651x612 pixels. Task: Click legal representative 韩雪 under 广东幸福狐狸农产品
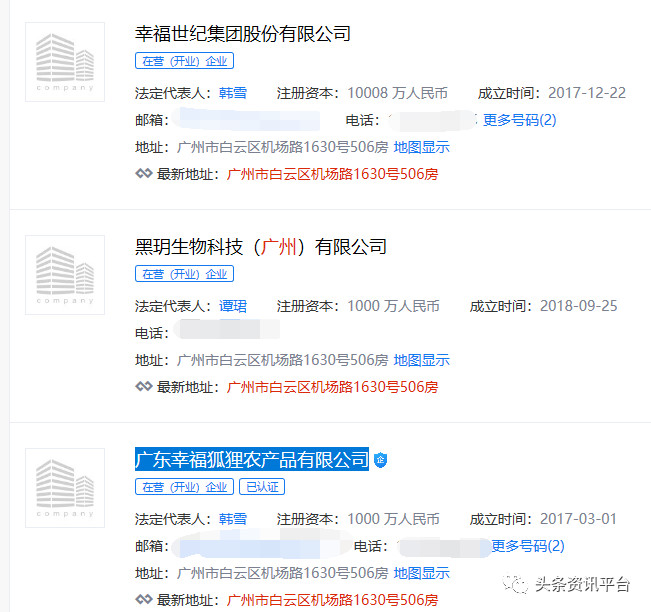tap(233, 519)
